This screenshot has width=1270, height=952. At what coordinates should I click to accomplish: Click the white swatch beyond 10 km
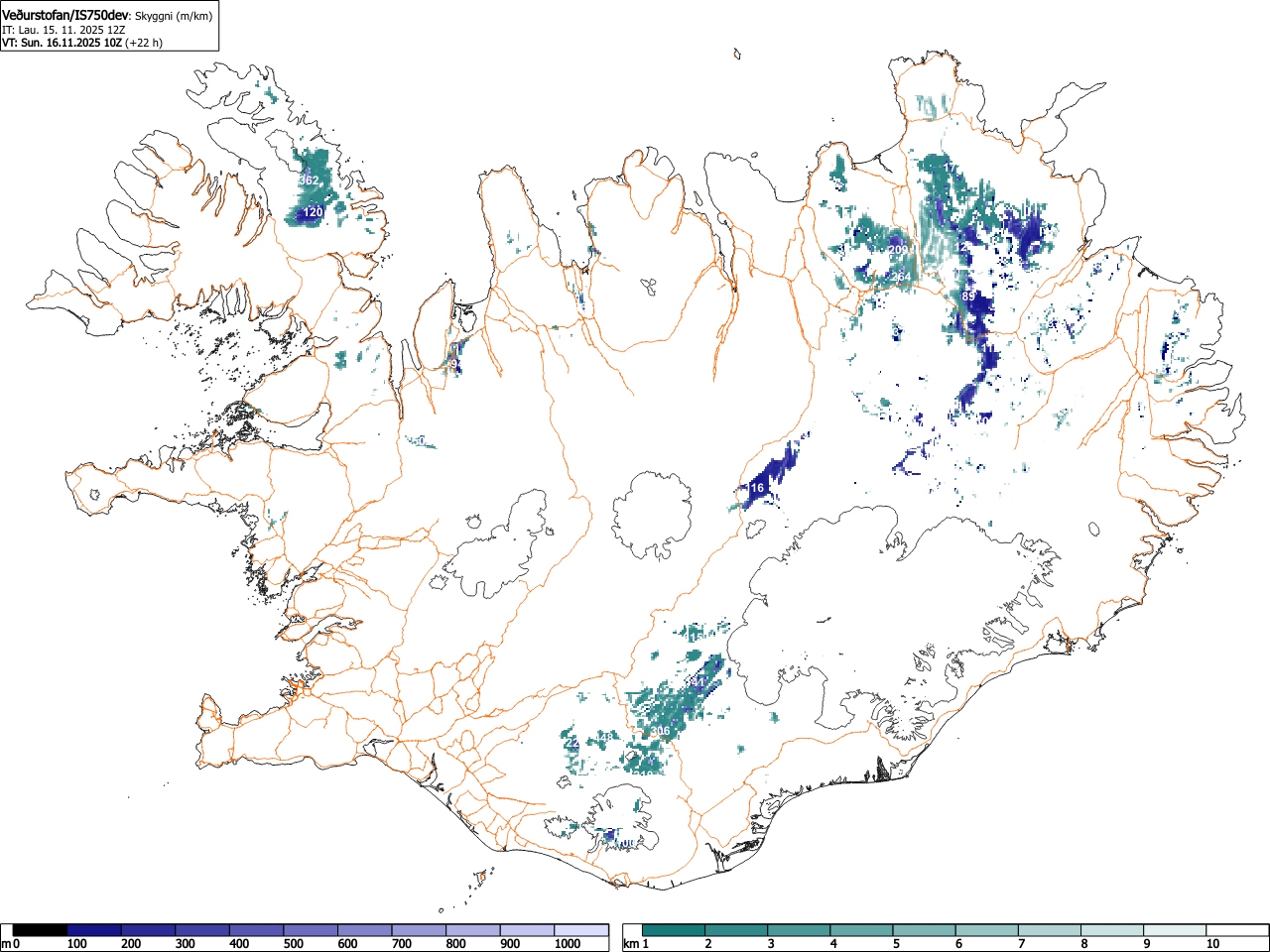pos(1236,930)
